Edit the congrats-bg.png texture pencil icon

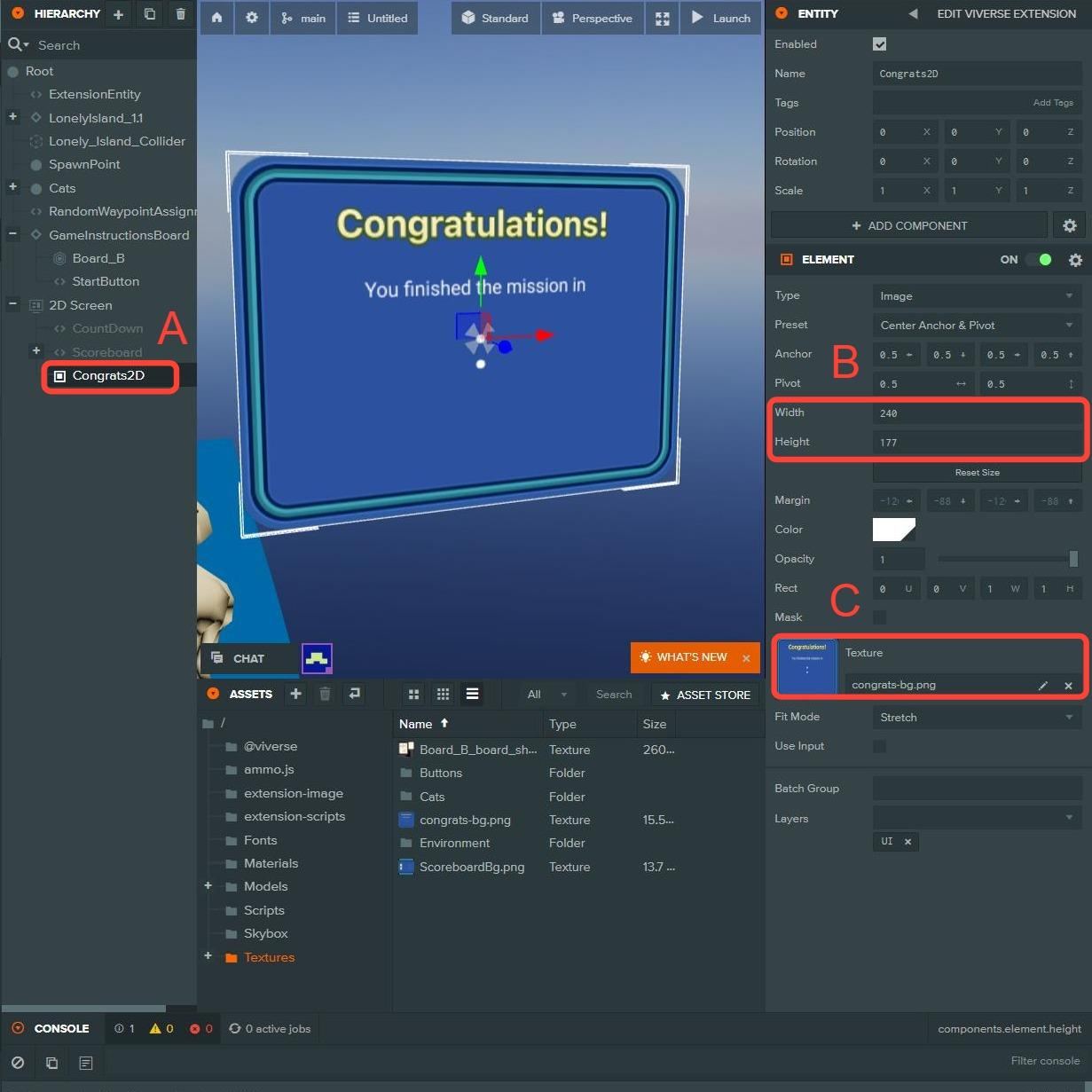[x=1043, y=685]
